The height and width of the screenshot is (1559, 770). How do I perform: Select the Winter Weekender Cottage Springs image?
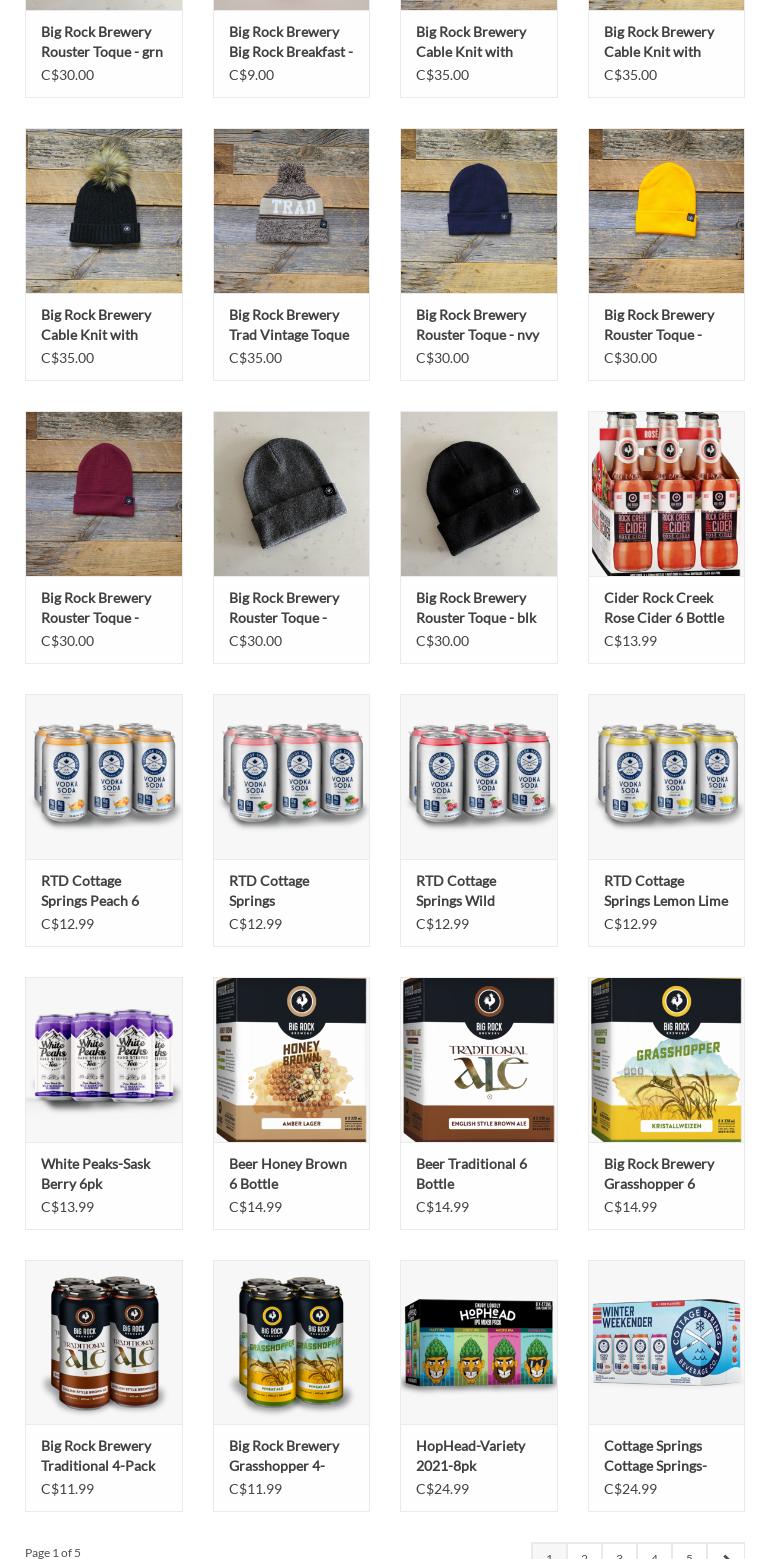[666, 1342]
